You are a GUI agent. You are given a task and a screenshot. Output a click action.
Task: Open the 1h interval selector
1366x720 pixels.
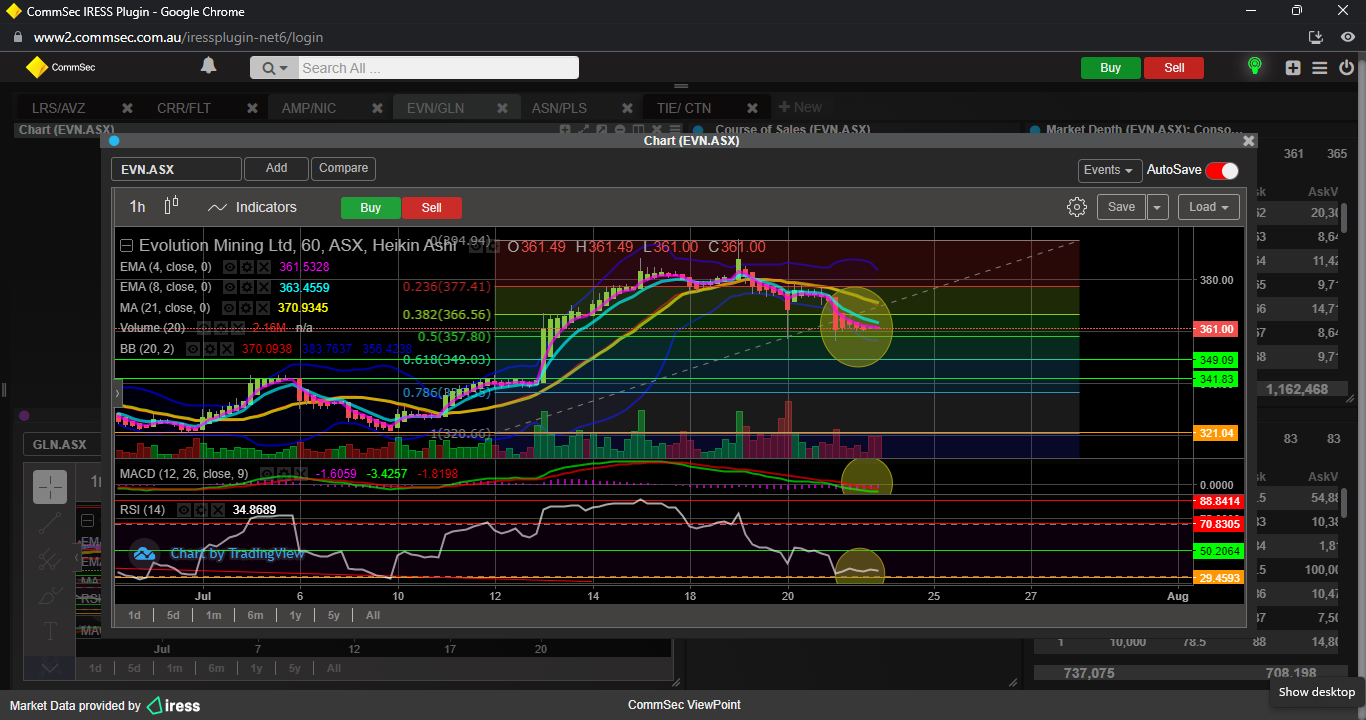pyautogui.click(x=138, y=207)
